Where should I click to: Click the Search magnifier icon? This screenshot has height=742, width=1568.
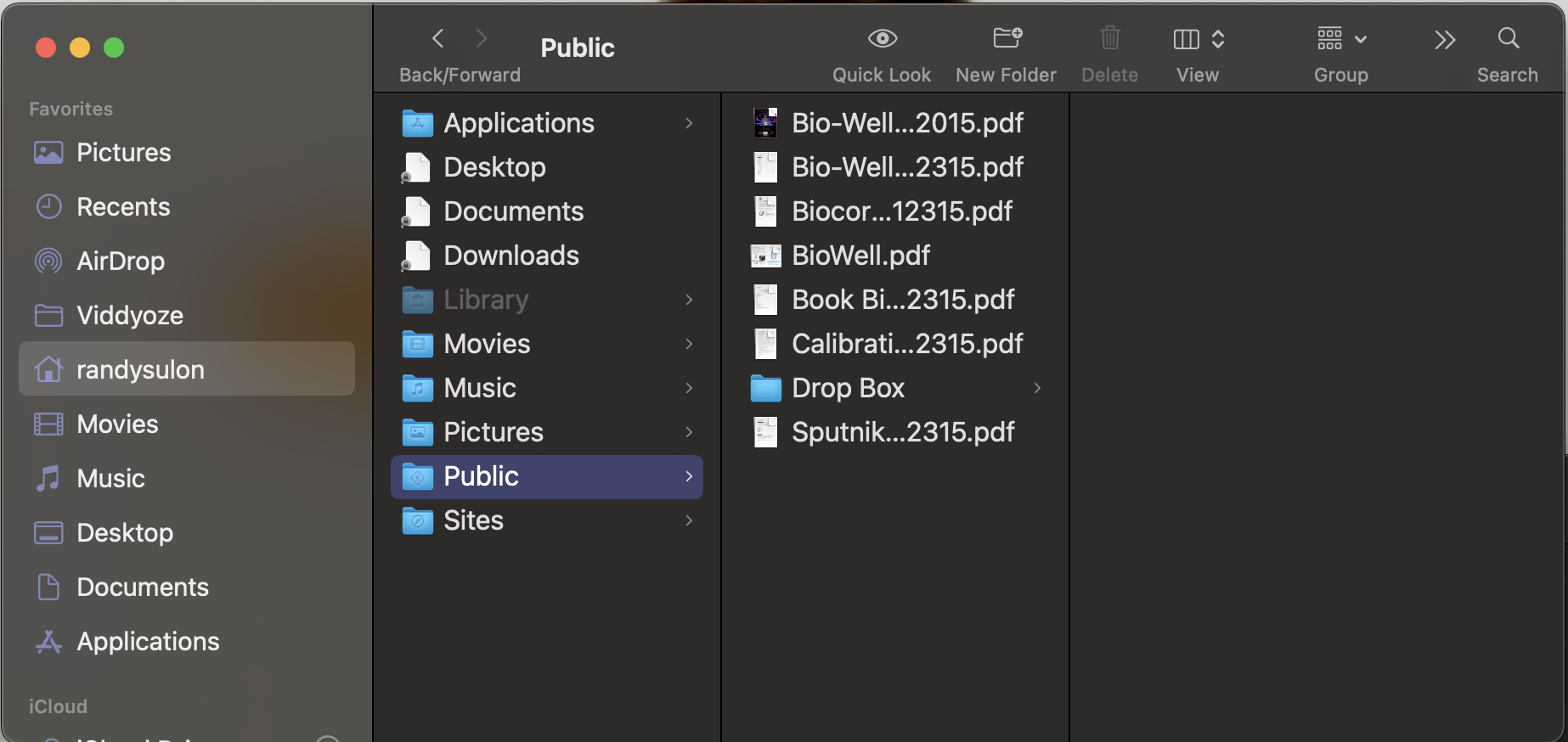(1508, 39)
